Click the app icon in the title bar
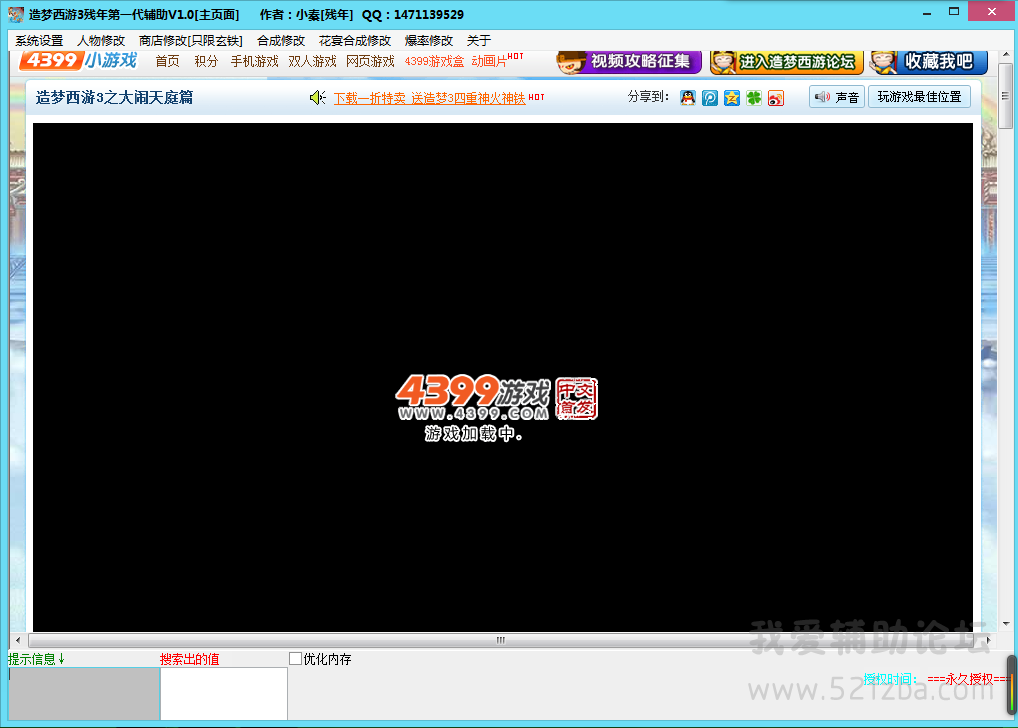 tap(16, 14)
